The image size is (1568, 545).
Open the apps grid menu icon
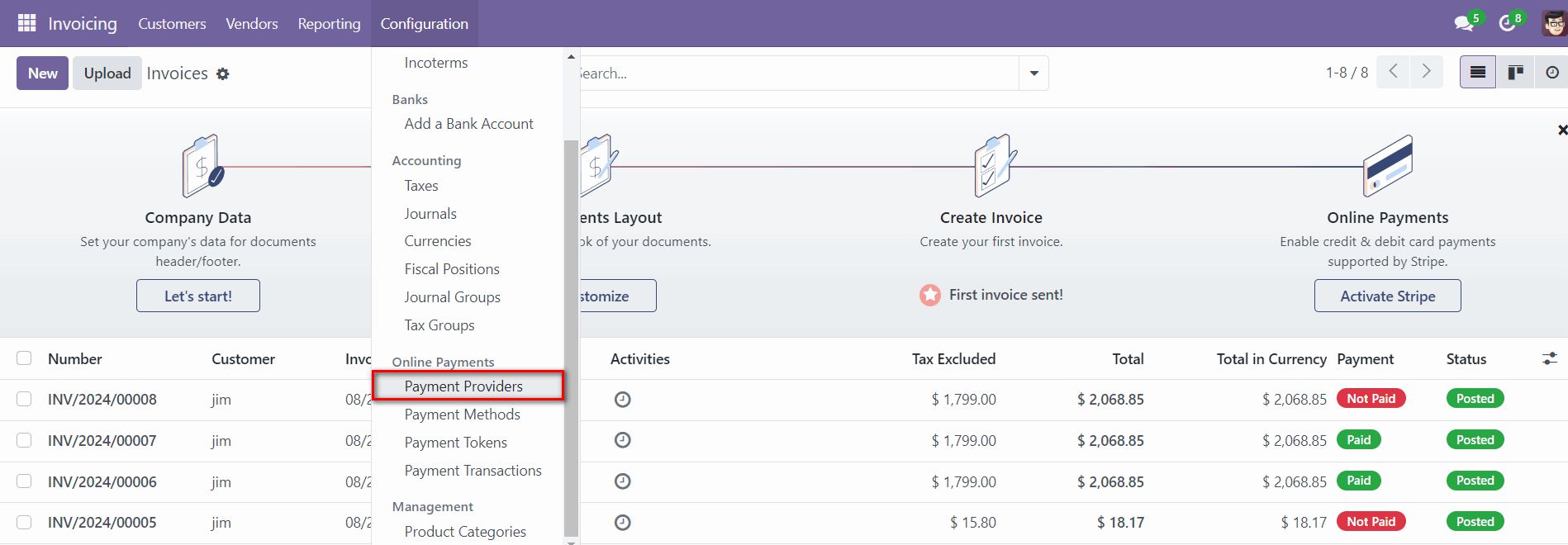point(26,23)
